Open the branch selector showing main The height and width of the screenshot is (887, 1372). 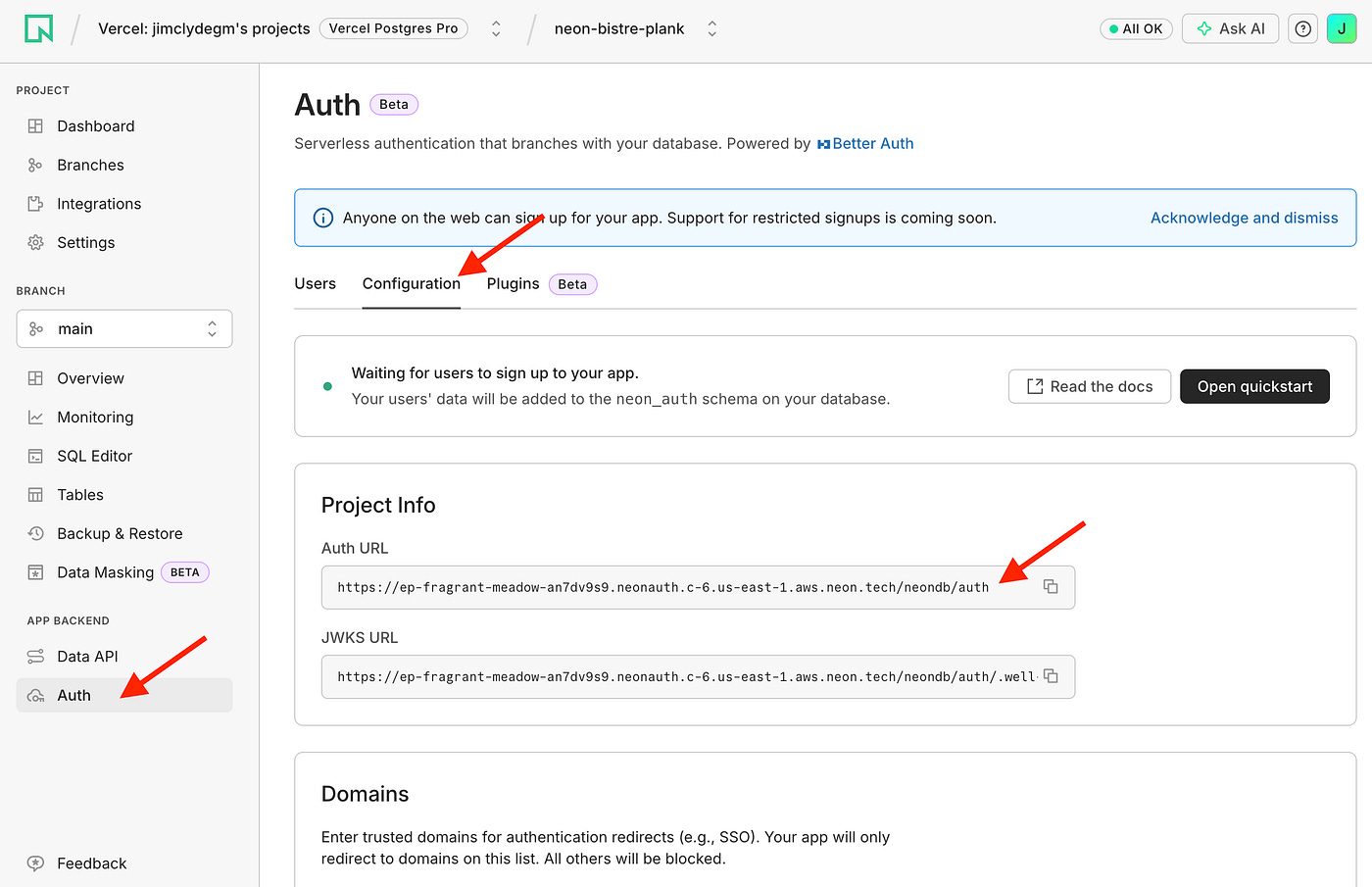pos(123,328)
